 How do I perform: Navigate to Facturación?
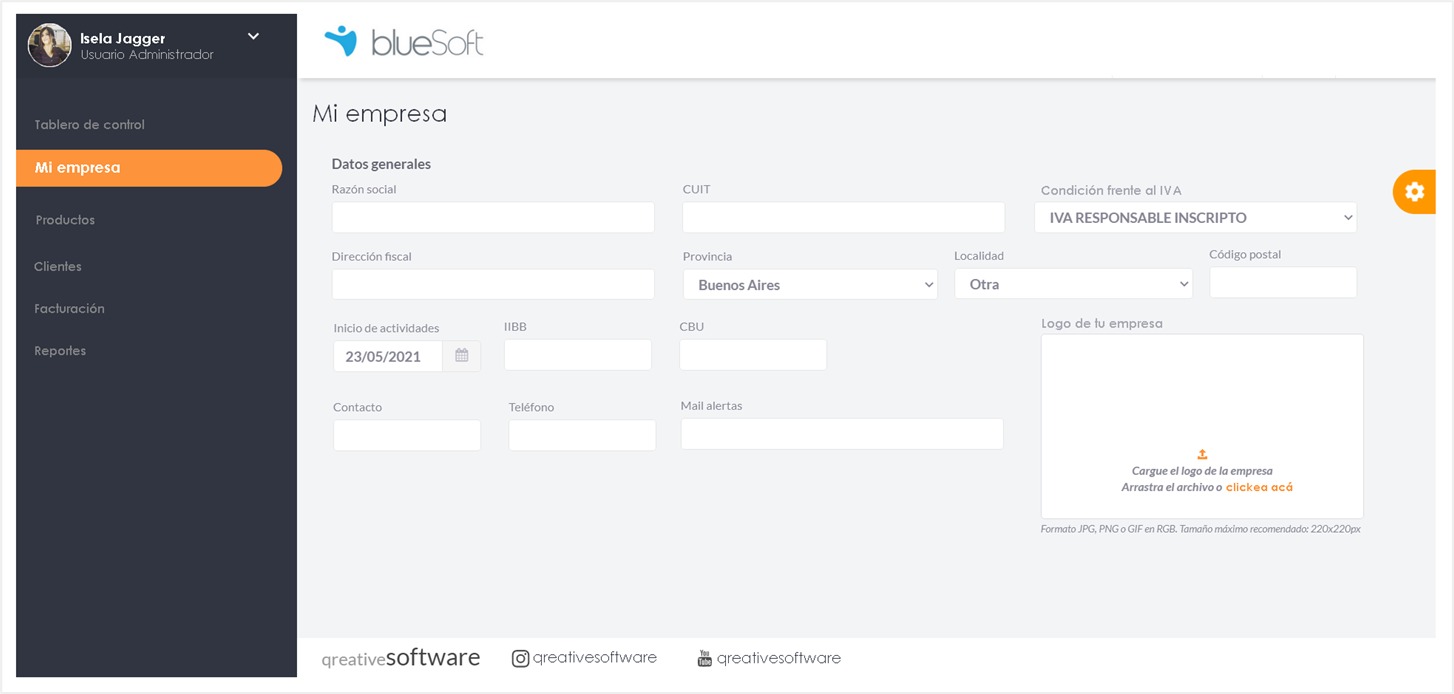(69, 309)
